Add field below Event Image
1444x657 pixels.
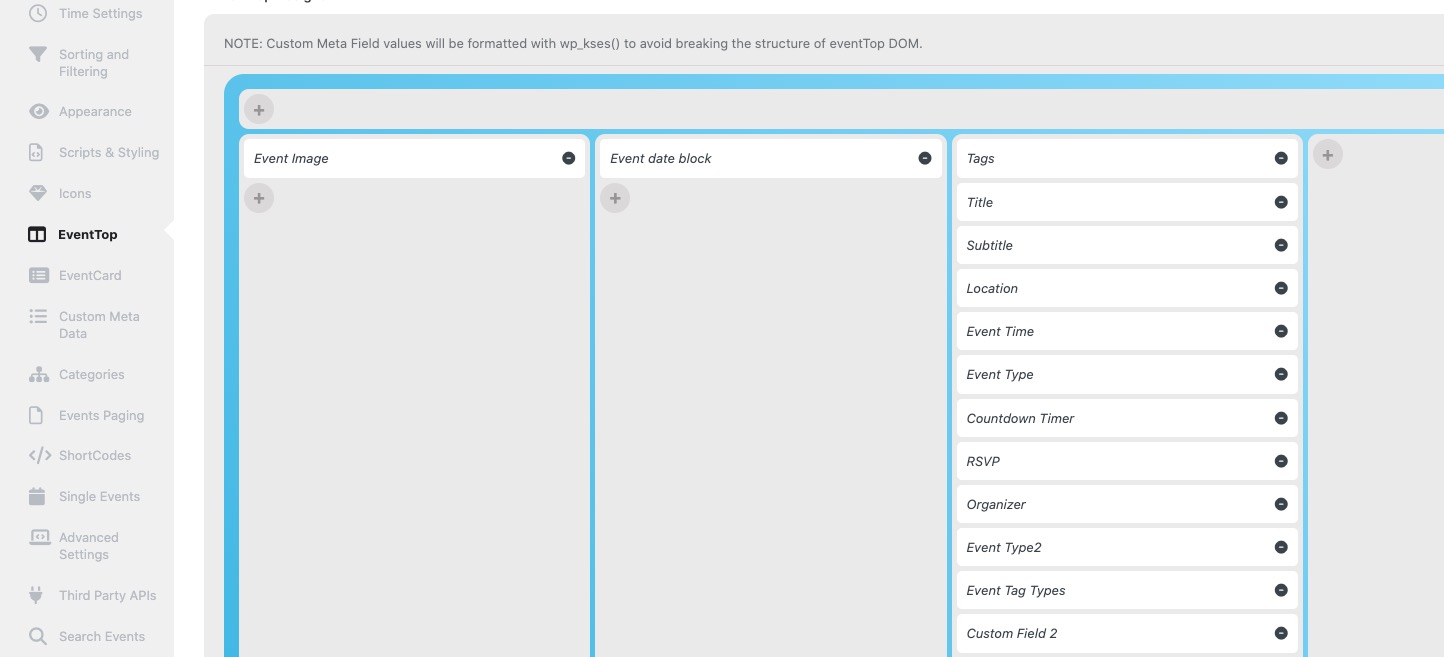(x=259, y=198)
